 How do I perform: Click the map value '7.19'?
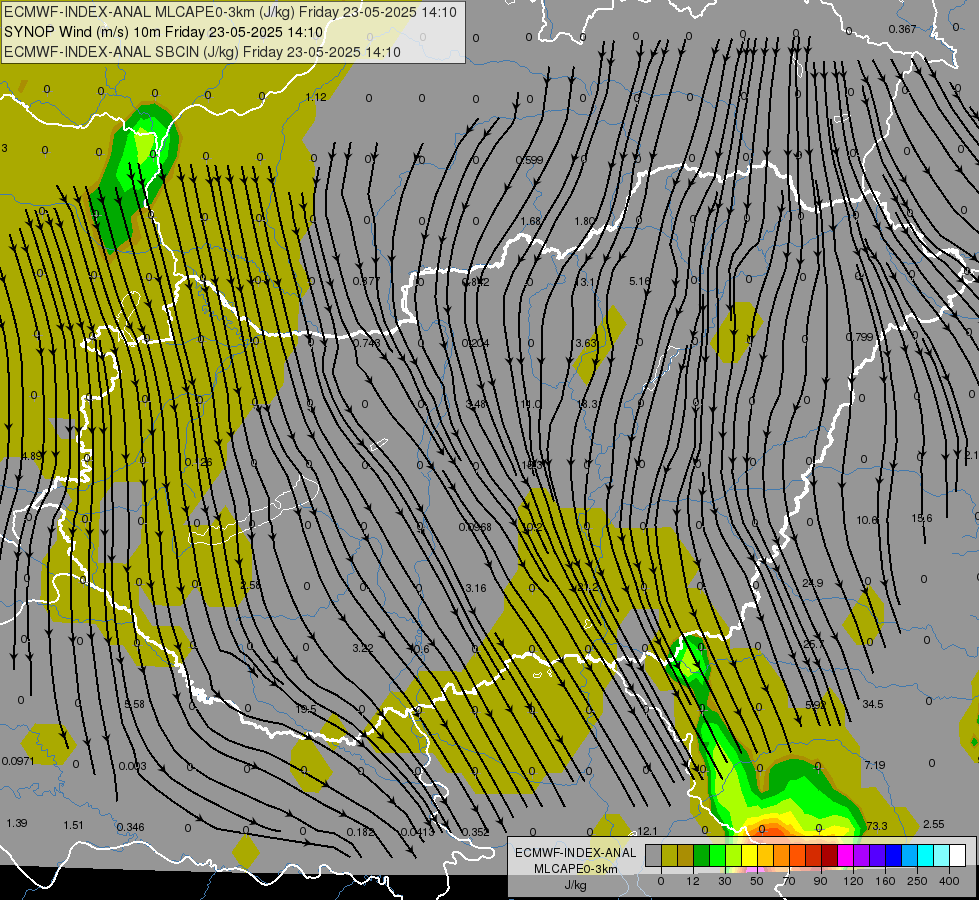[x=875, y=765]
